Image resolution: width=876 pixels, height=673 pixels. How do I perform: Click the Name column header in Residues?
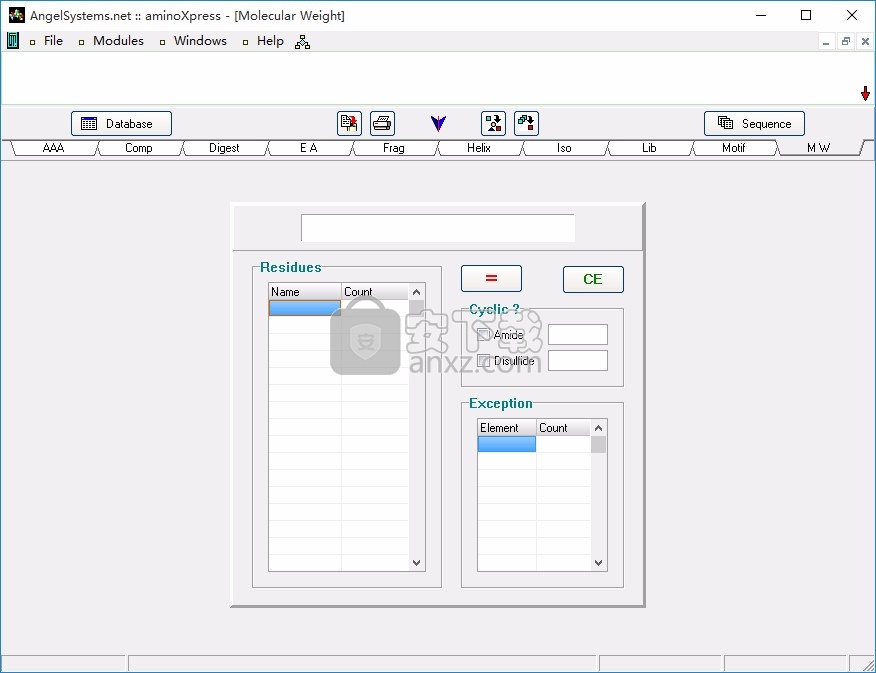pyautogui.click(x=305, y=292)
